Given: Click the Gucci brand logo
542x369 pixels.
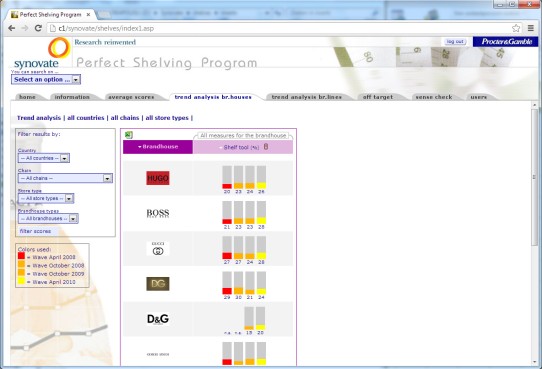Looking at the screenshot, I should [158, 248].
